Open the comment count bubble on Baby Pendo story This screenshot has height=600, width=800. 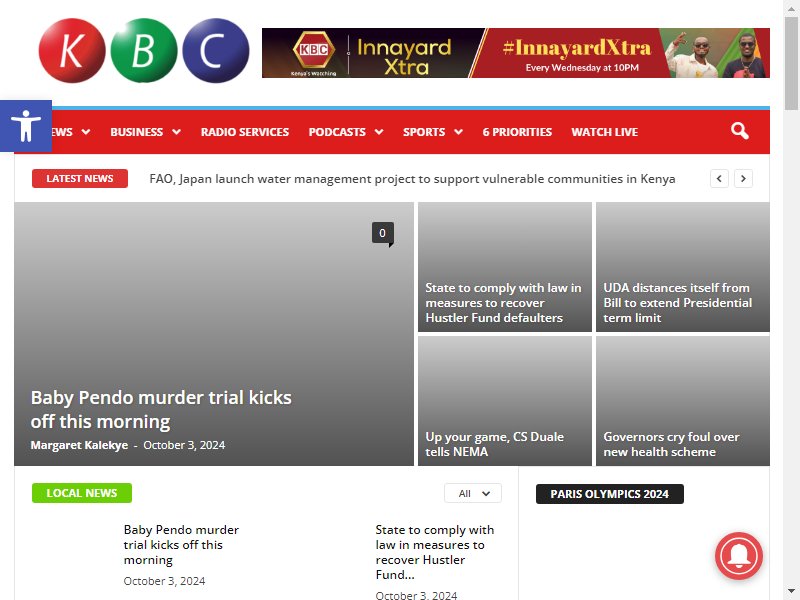tap(383, 234)
